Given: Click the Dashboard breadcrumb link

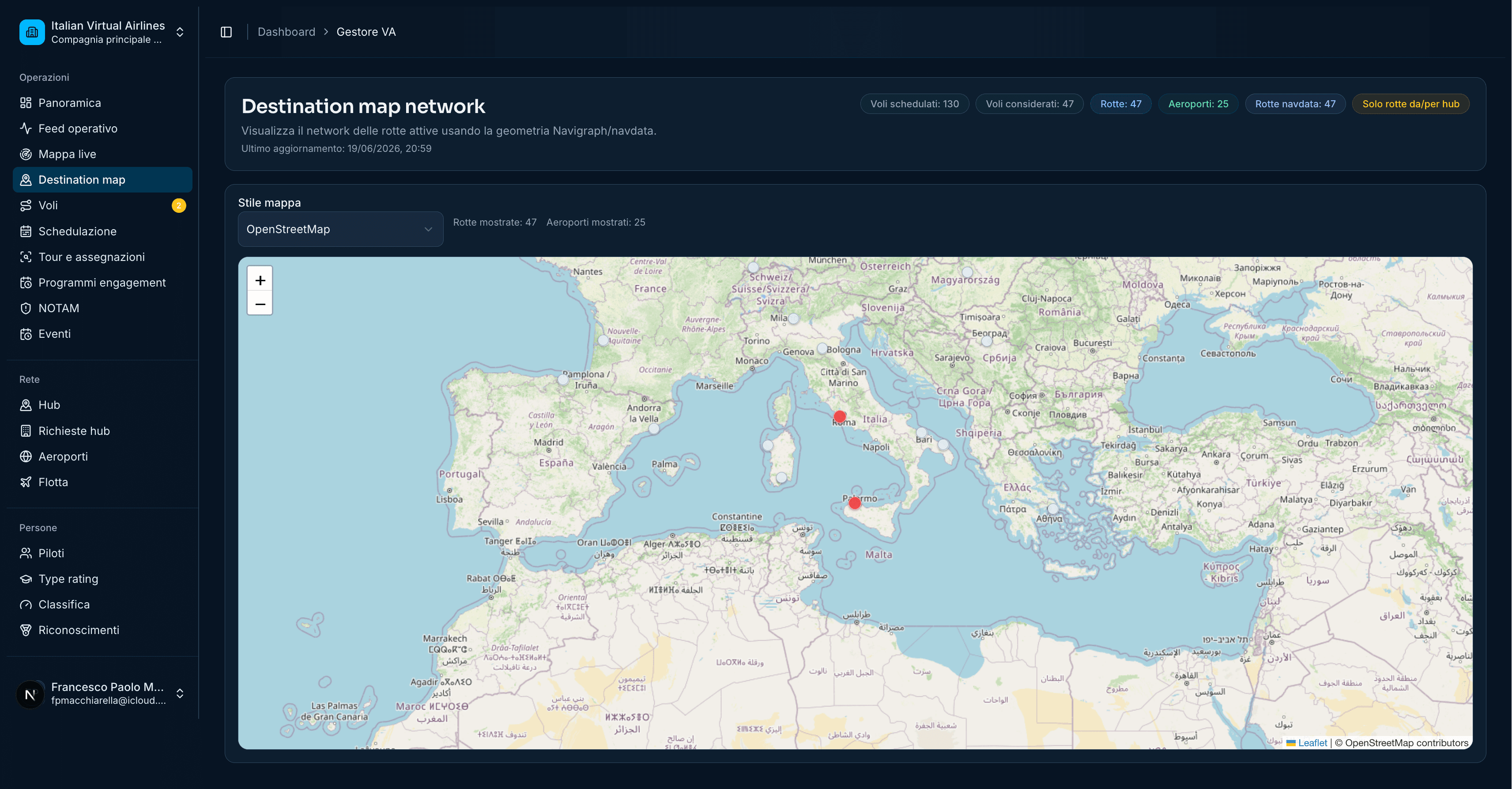Looking at the screenshot, I should (287, 32).
